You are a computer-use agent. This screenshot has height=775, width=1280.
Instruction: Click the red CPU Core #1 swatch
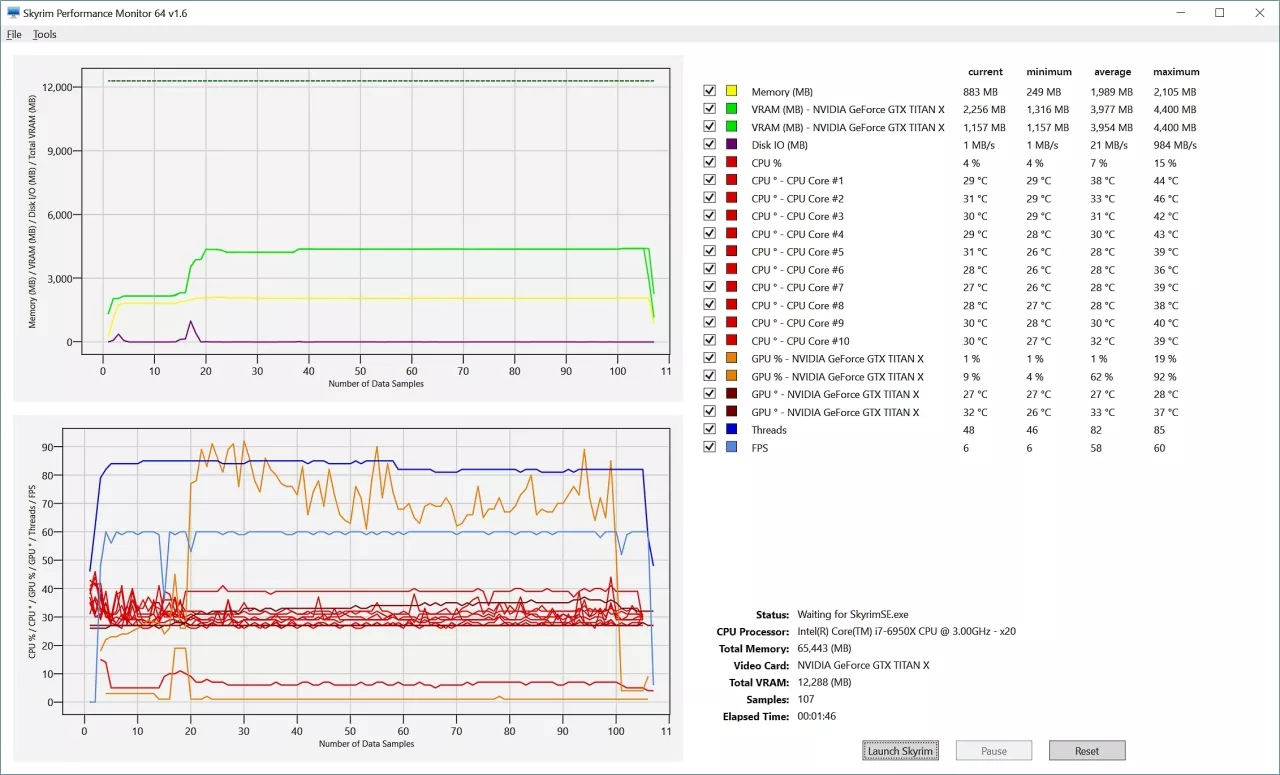point(732,181)
